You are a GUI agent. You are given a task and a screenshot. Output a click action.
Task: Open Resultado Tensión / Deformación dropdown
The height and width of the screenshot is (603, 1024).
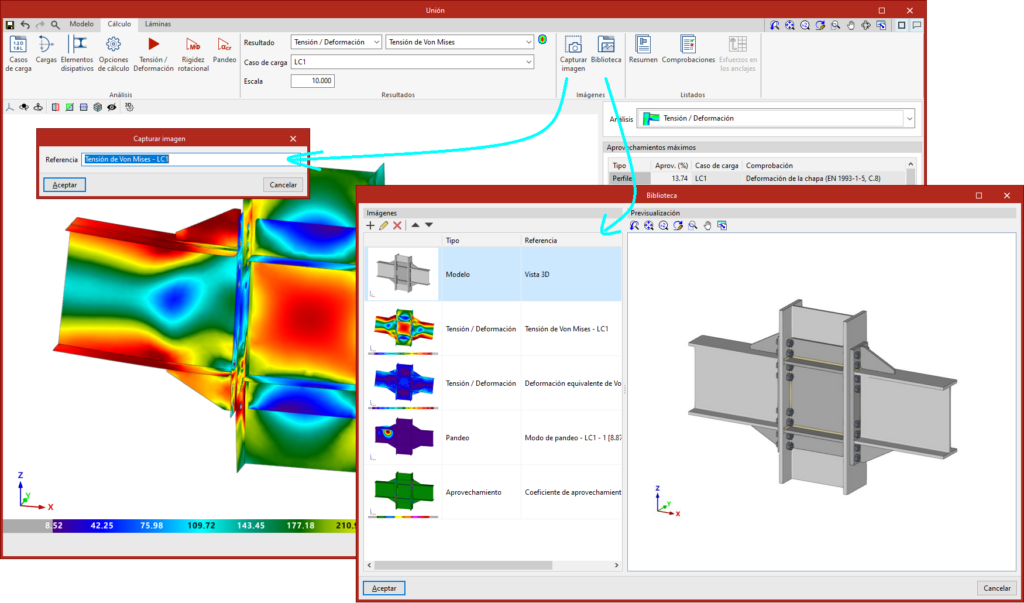tap(336, 42)
